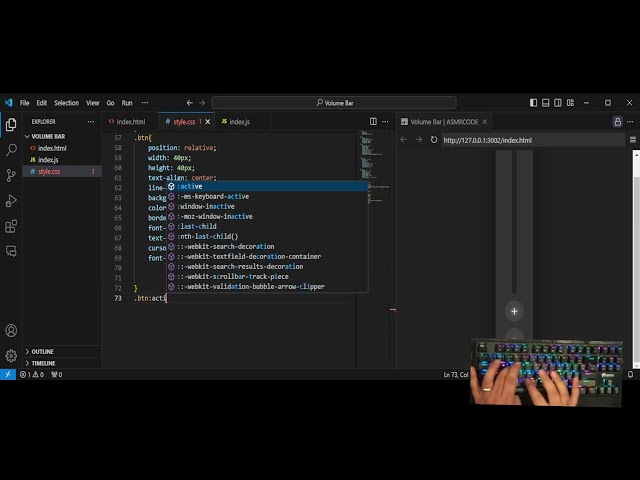The image size is (640, 480).
Task: Open the Go menu
Action: 110,103
